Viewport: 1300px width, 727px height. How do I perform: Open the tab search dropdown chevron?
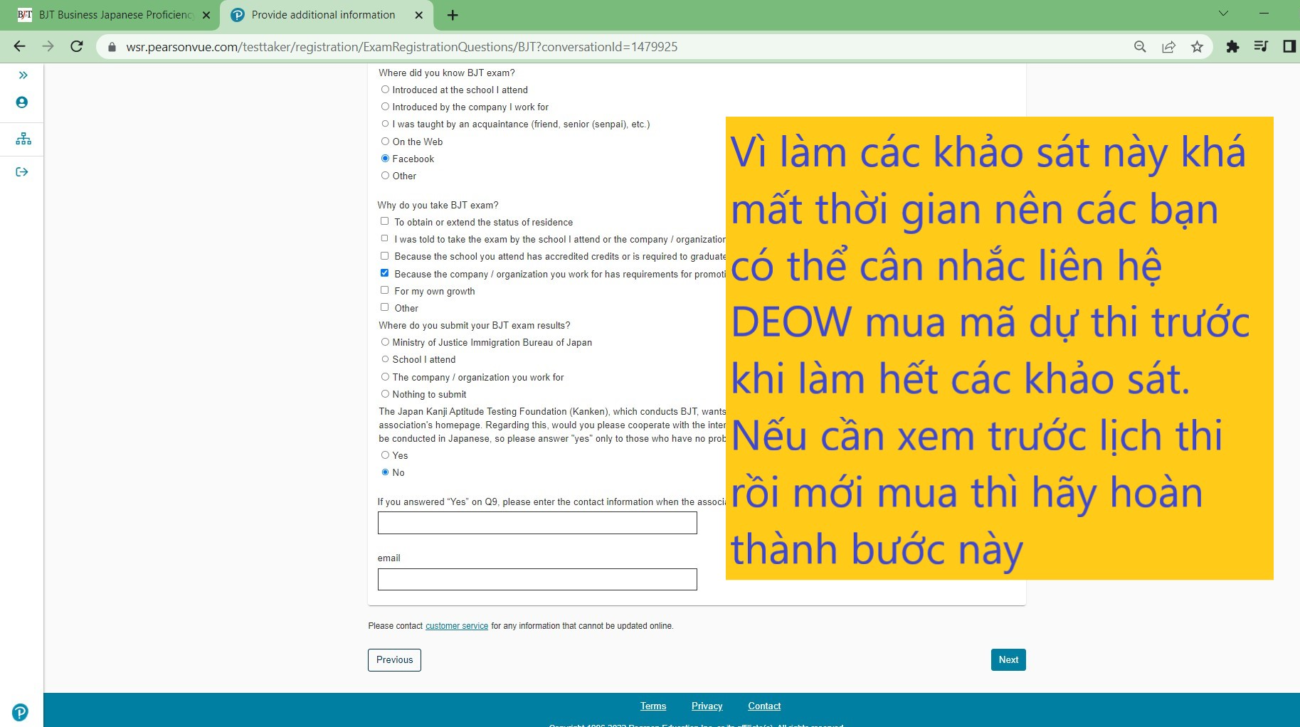[1223, 14]
